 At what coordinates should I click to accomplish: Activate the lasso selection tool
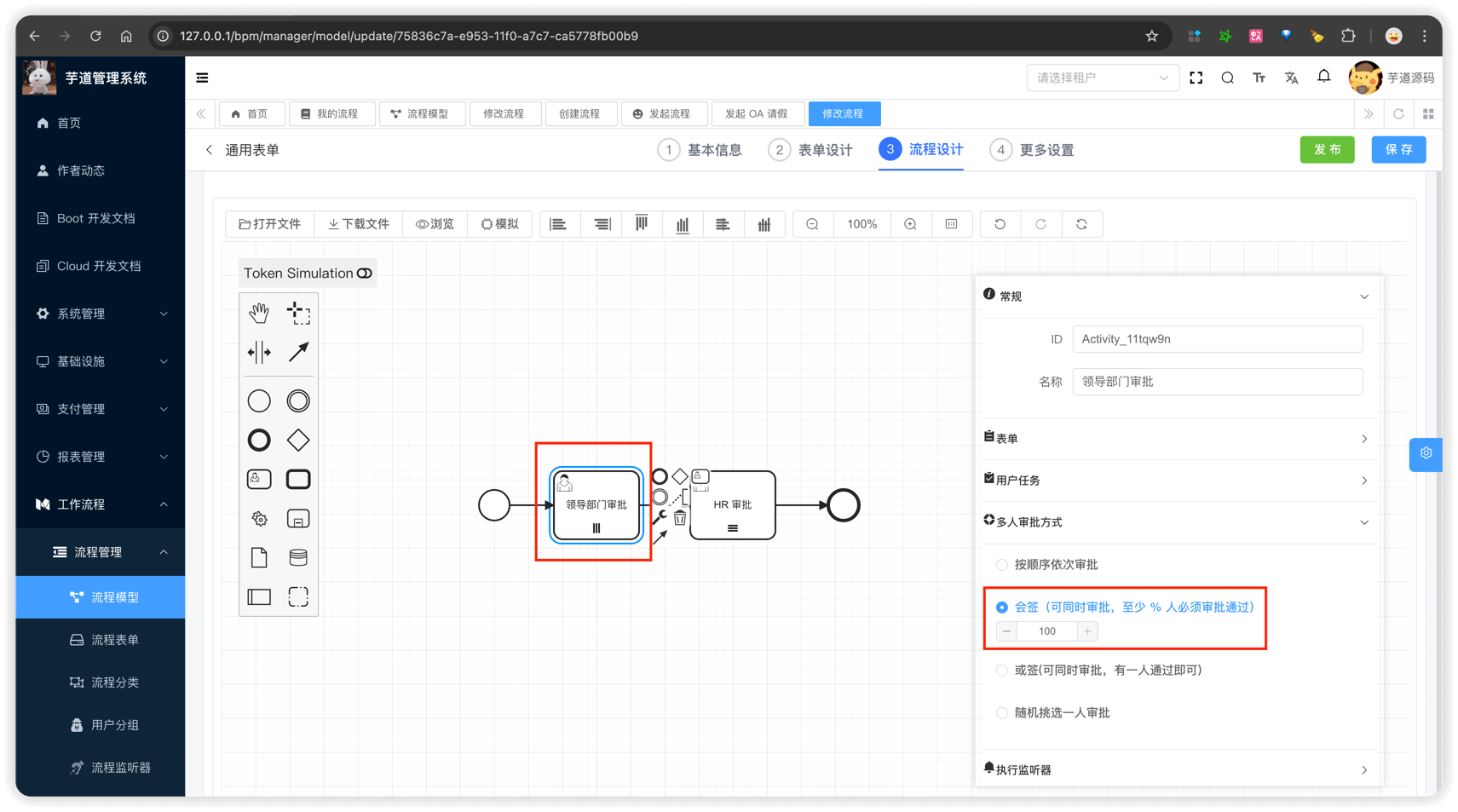pos(298,313)
